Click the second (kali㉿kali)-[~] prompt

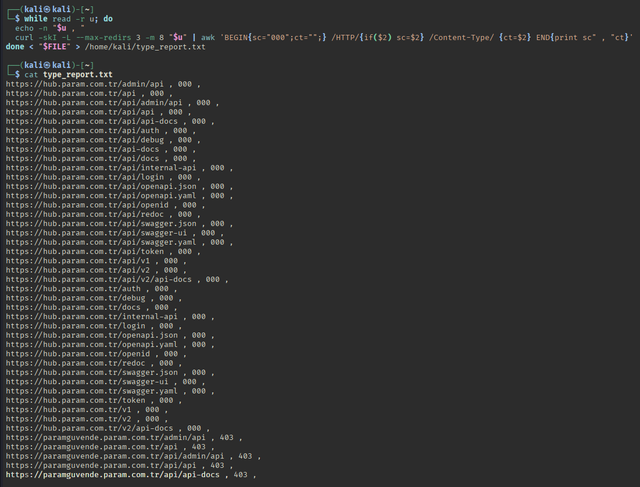51,65
